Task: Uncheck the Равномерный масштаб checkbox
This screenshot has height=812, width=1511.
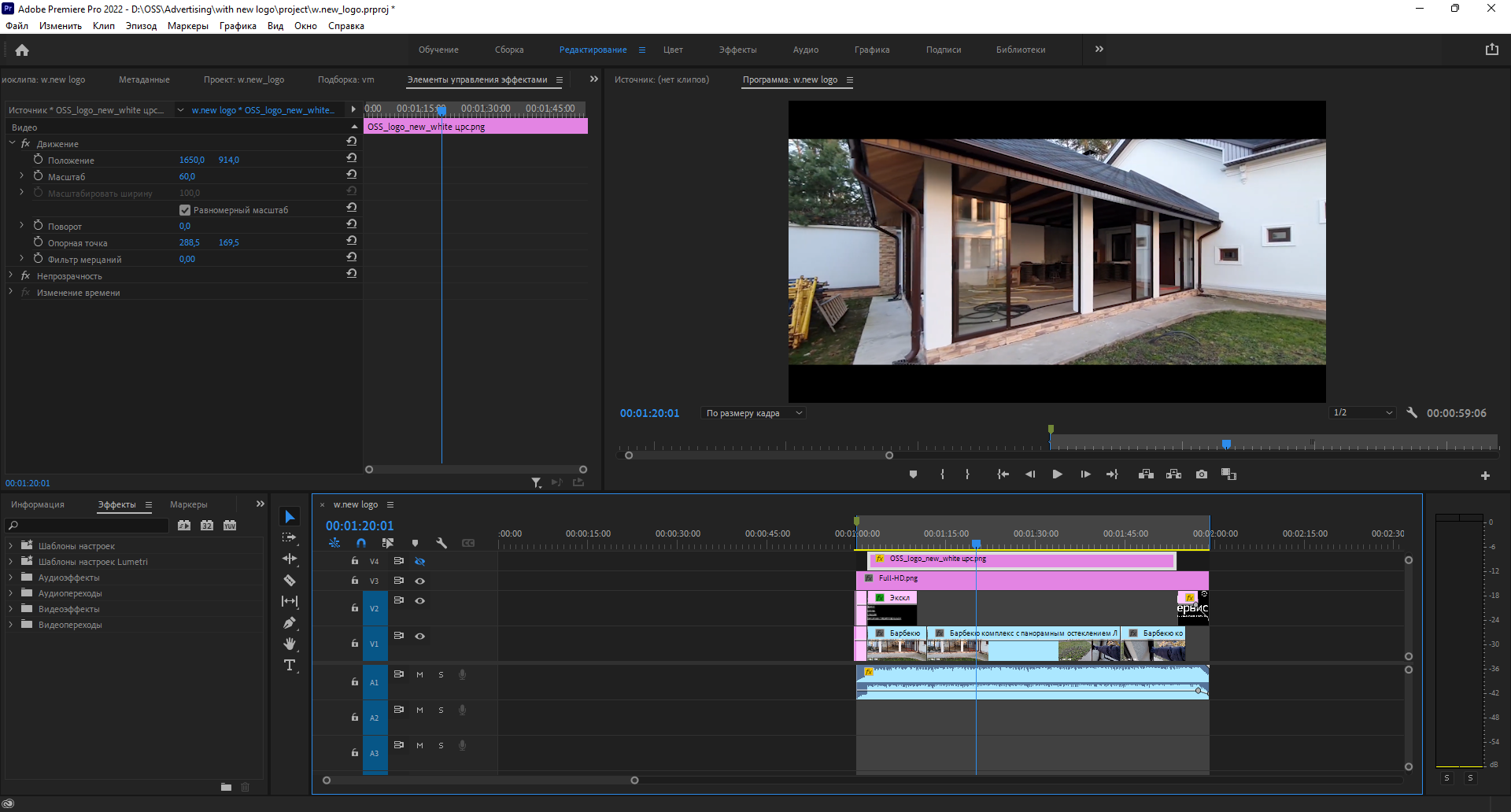Action: click(185, 210)
